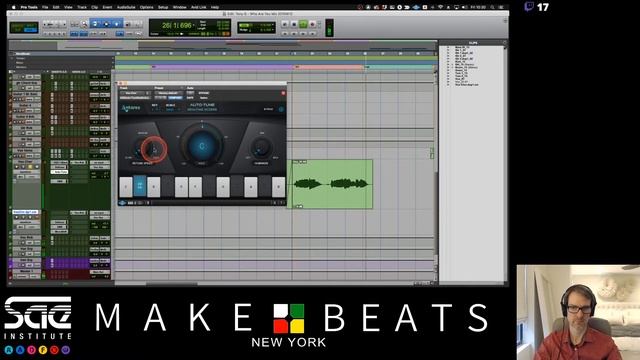Toggle the C key on the Auto-Tune keyboard
Image resolution: width=640 pixels, height=360 pixels.
click(126, 187)
